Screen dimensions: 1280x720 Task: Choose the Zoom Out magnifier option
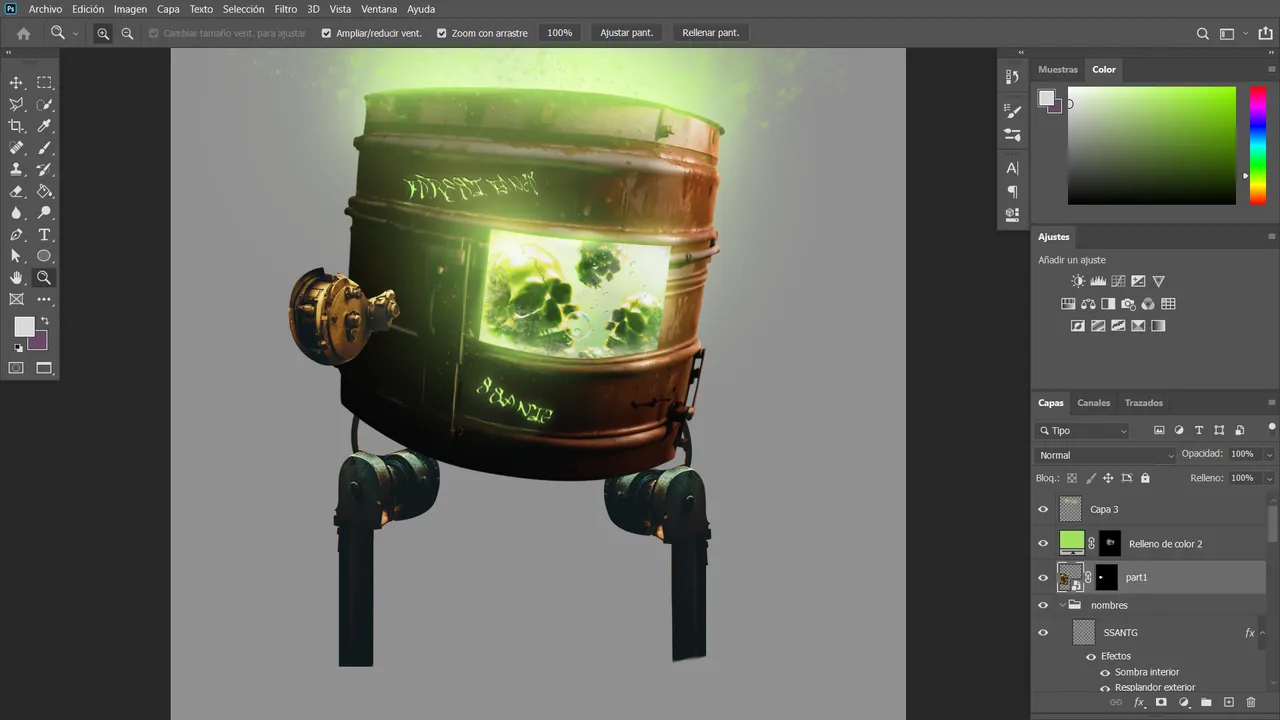click(x=127, y=33)
